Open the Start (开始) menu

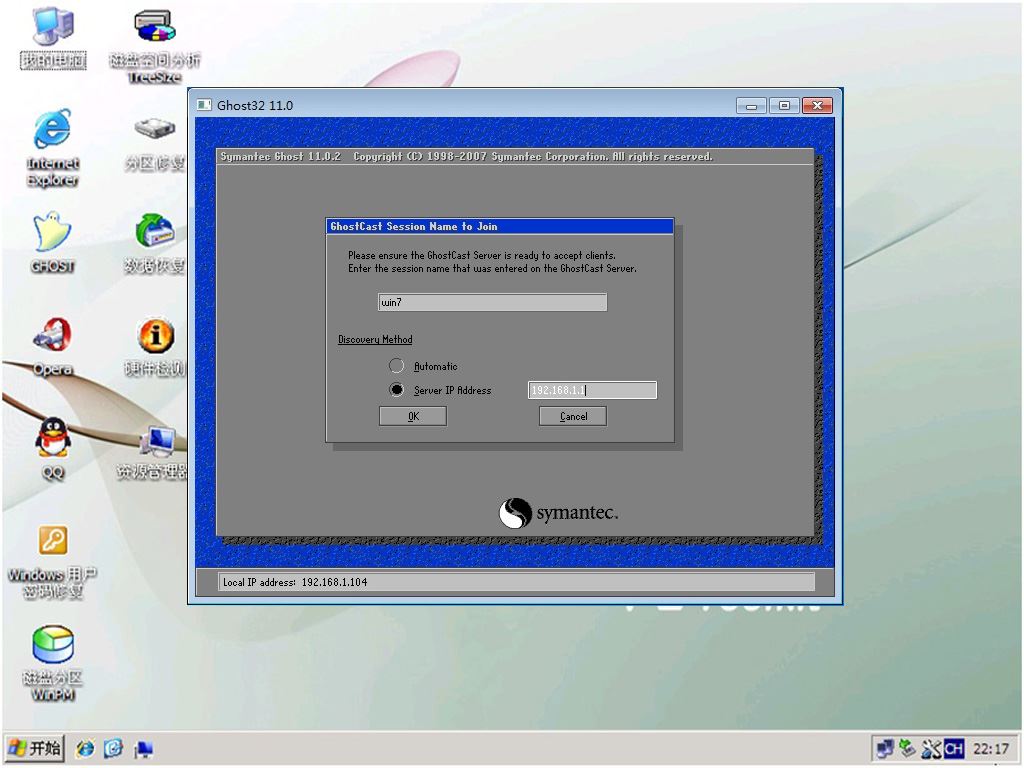[35, 748]
